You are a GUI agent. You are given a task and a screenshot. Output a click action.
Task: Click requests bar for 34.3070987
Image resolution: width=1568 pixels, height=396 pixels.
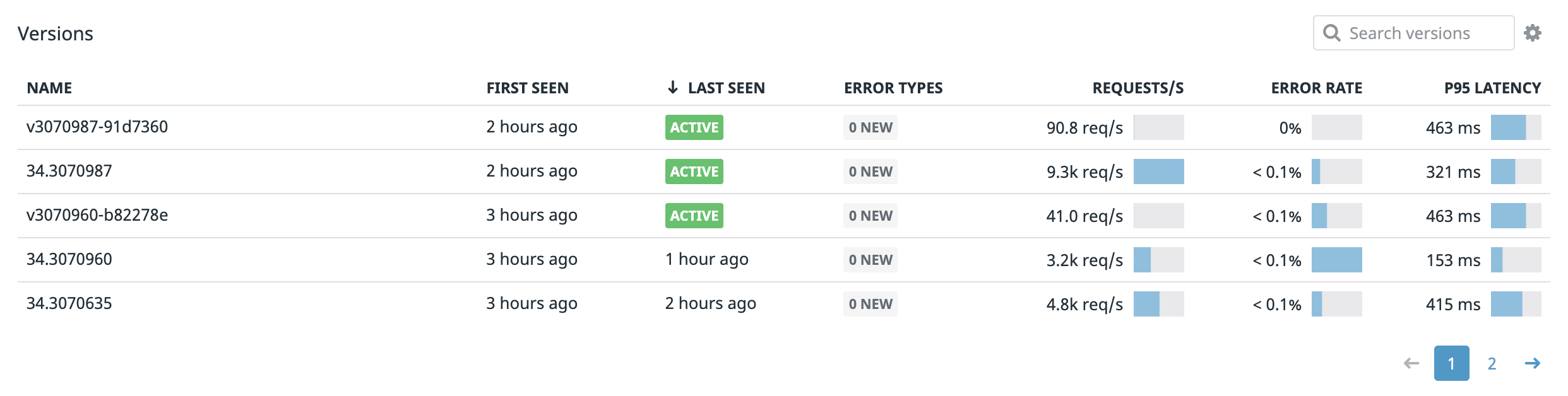pos(1158,172)
